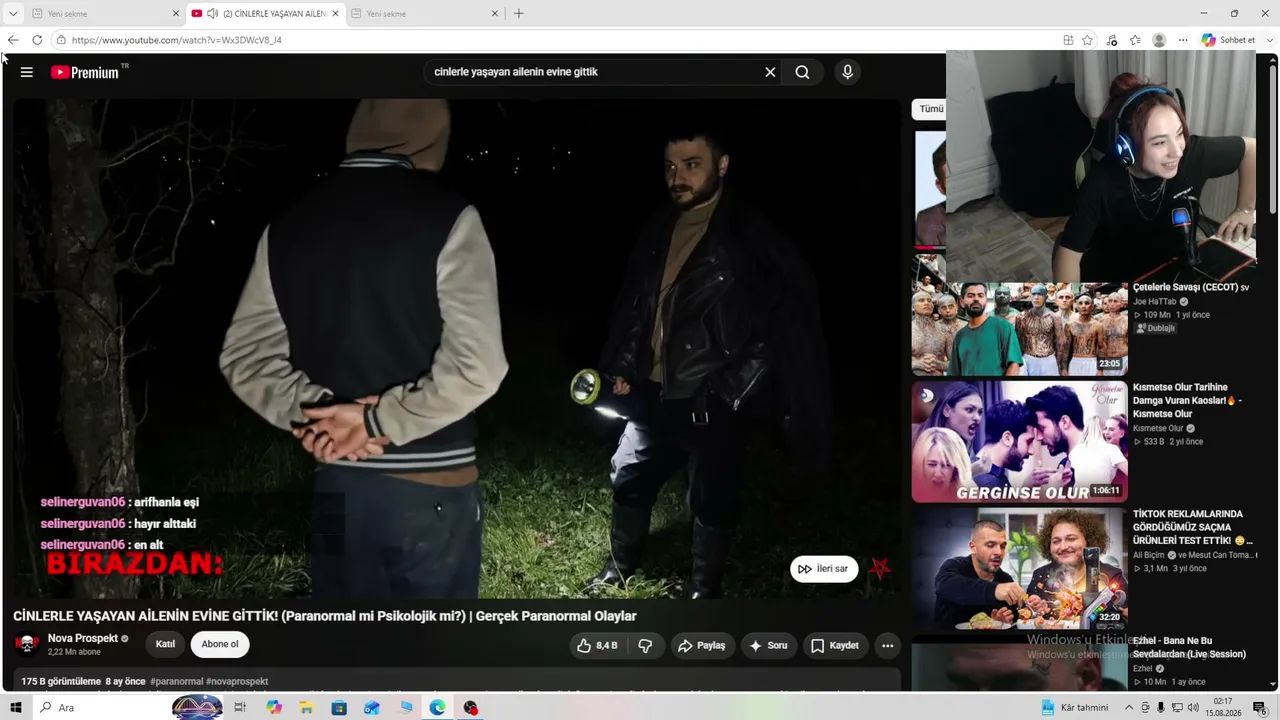Open the favorites list icon
The height and width of the screenshot is (720, 1280).
pyautogui.click(x=1135, y=40)
